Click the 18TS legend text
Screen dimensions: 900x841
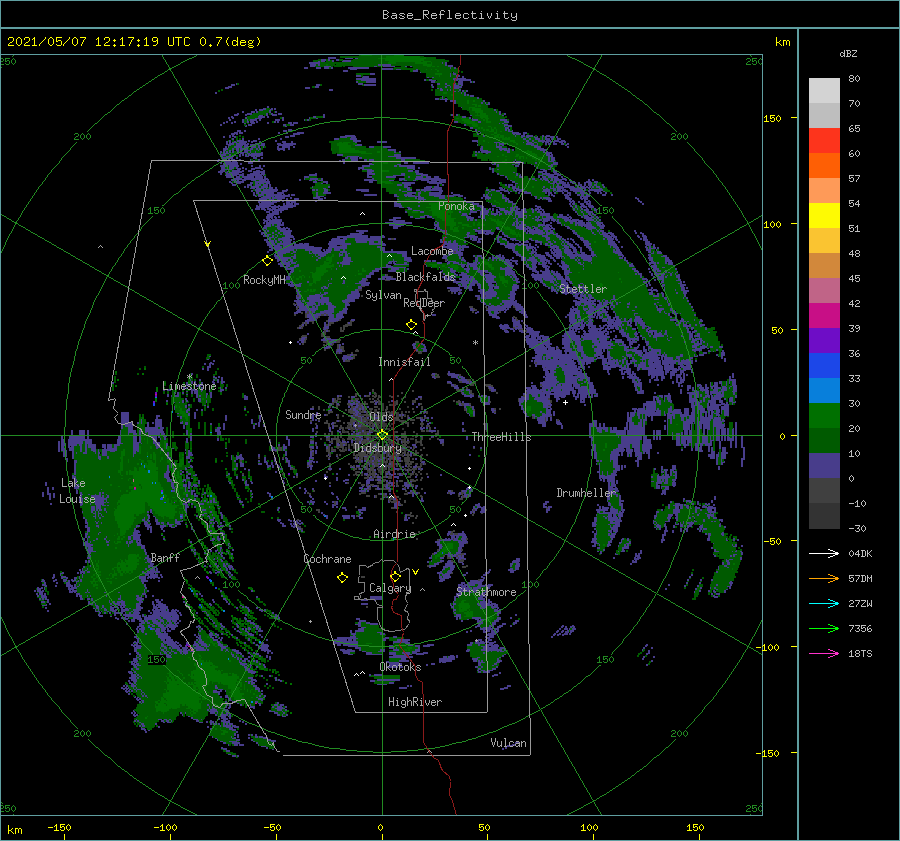coord(860,653)
